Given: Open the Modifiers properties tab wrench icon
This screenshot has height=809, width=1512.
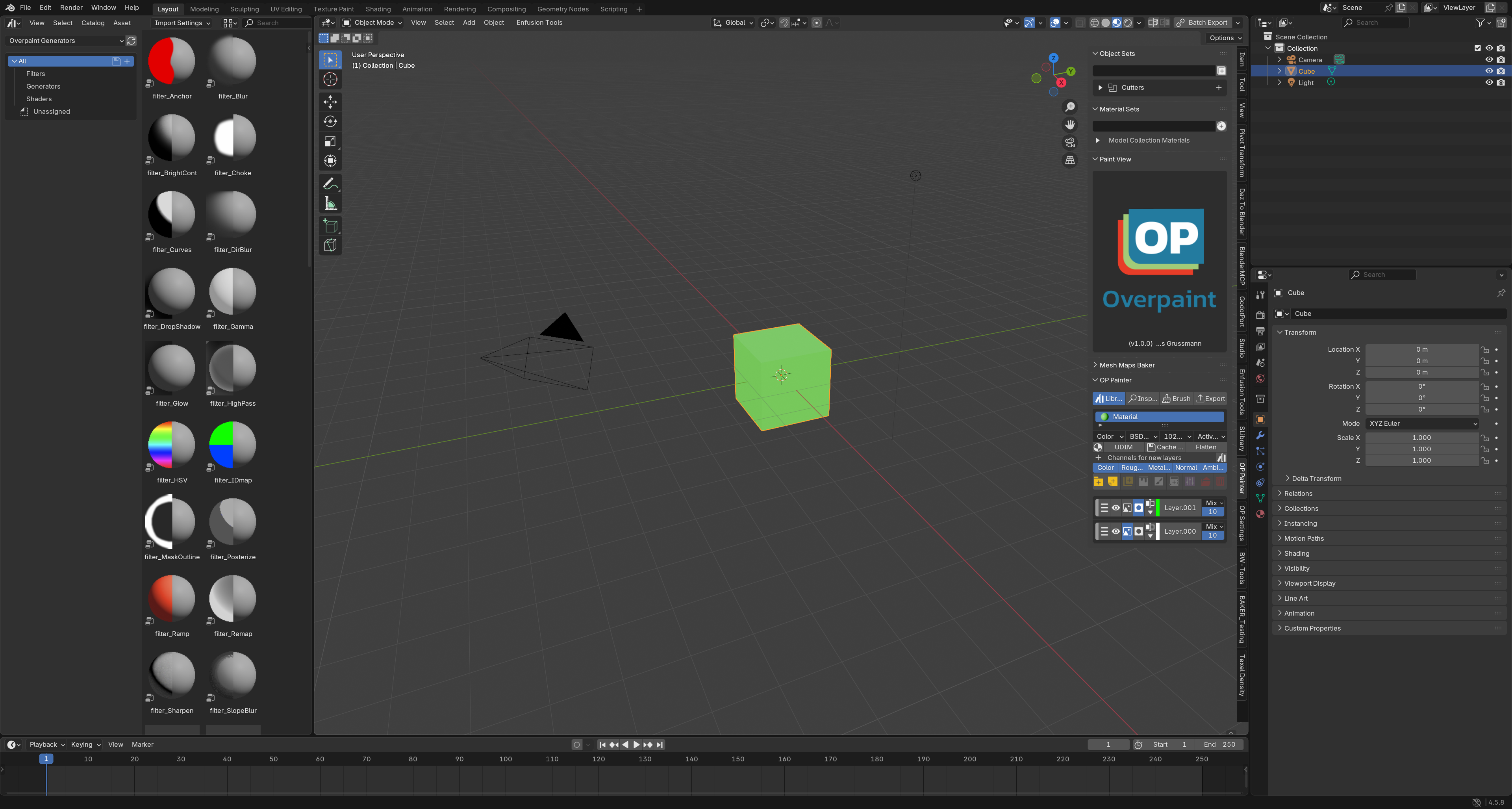Looking at the screenshot, I should pyautogui.click(x=1260, y=436).
